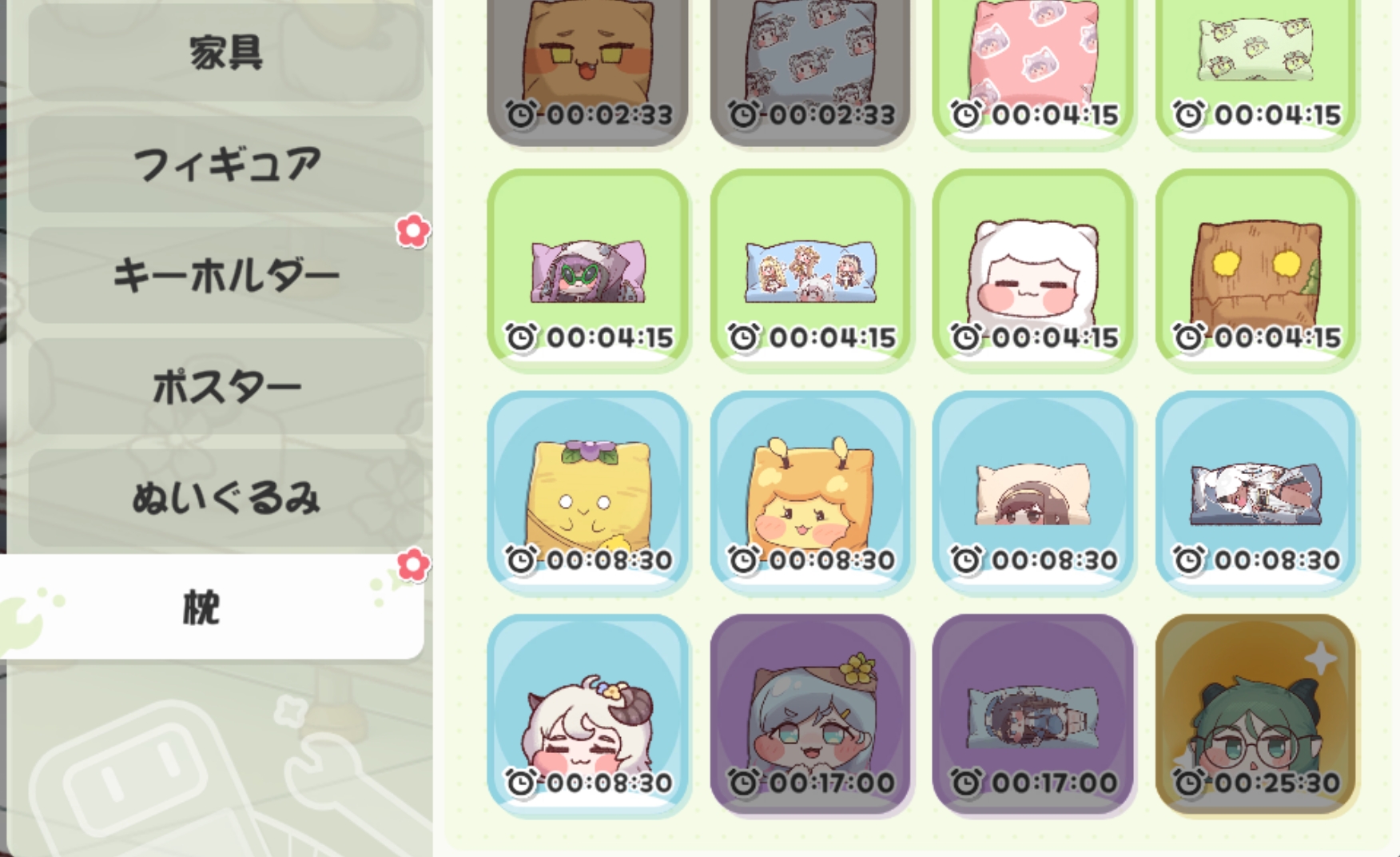The image size is (1400, 857).
Task: Click the clock icon on the 00:25:30 item
Action: point(1188,782)
